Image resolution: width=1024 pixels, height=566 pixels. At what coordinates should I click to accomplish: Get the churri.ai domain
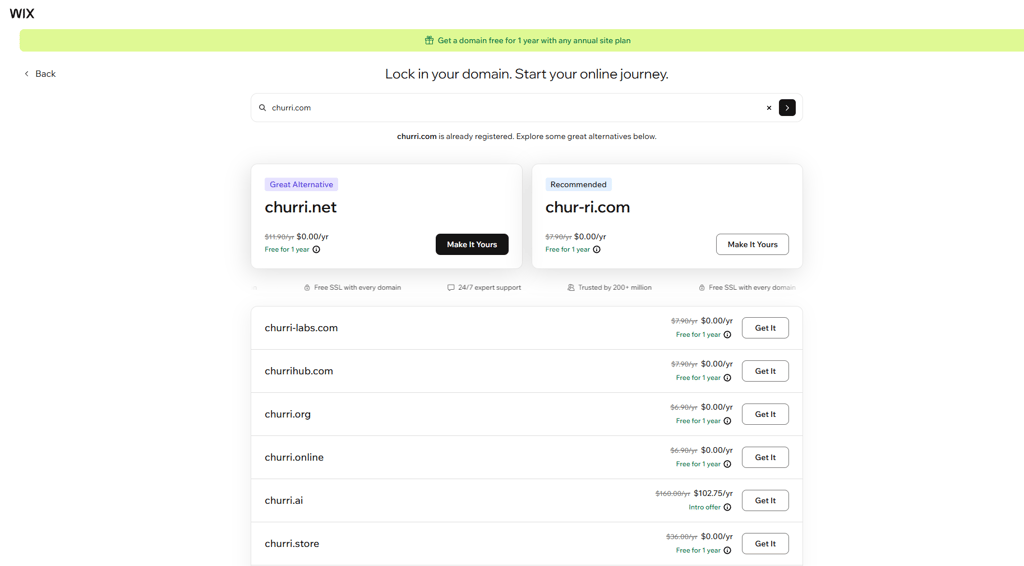point(765,500)
